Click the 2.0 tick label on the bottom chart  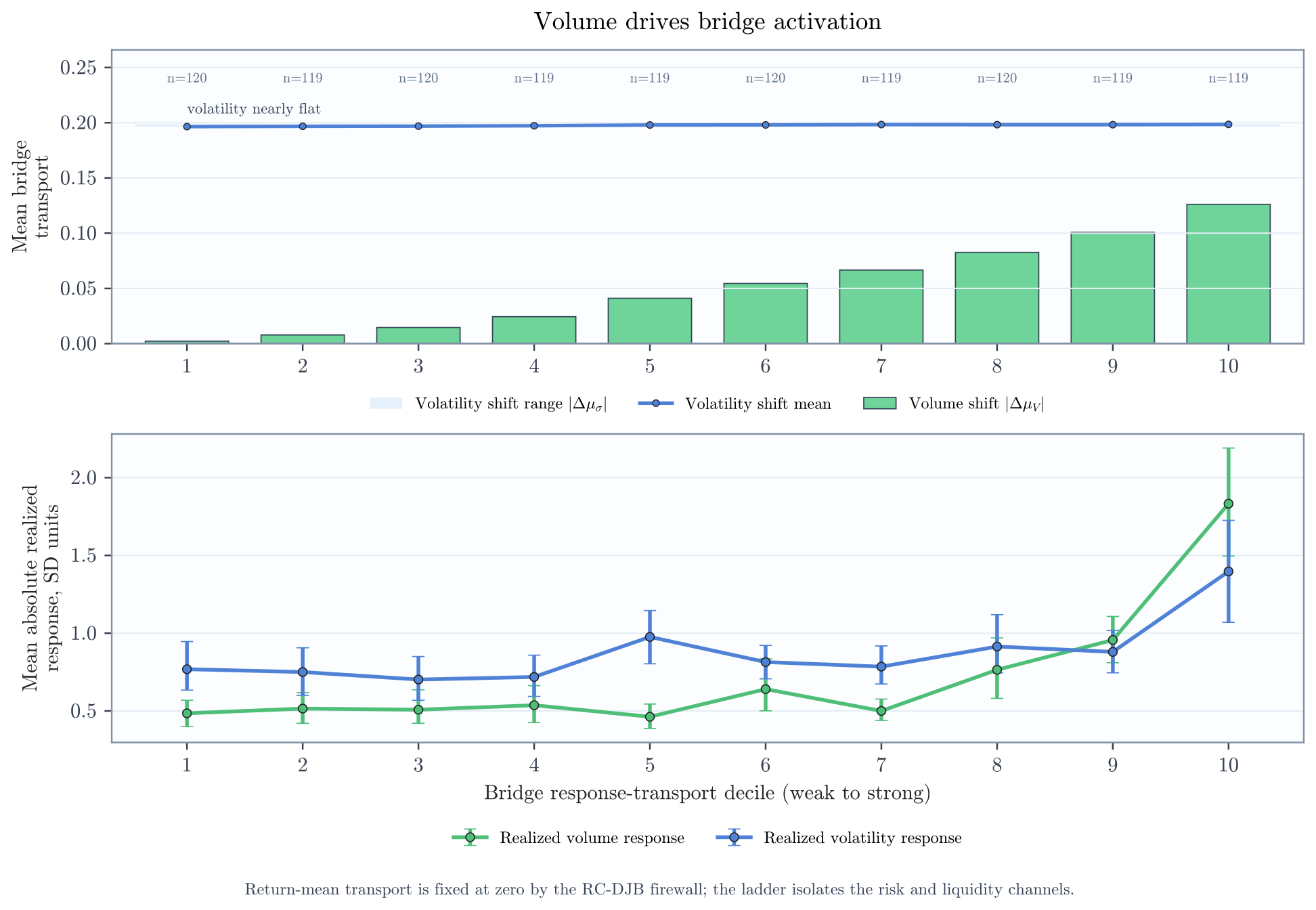85,478
